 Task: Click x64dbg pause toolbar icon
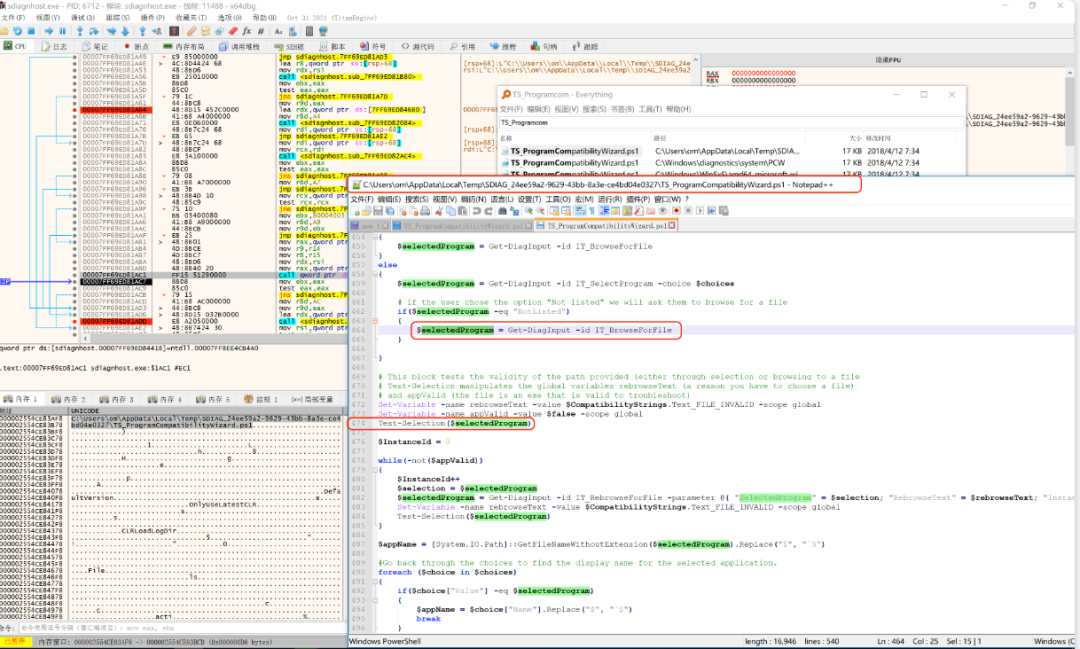[63, 31]
